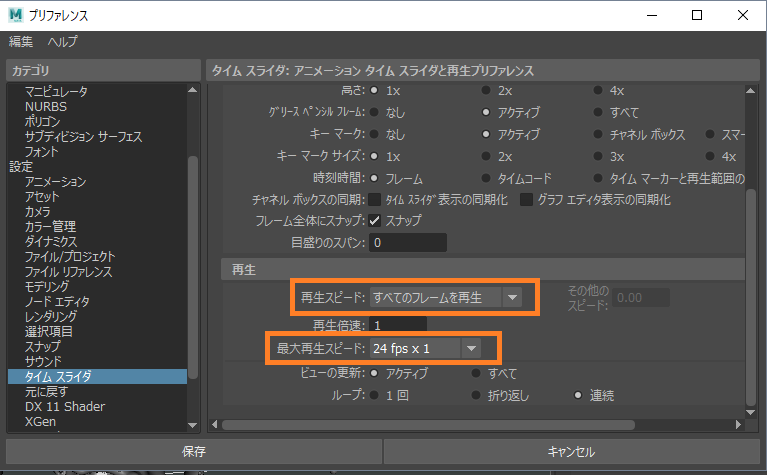Enable タイム スライダ表示の同期化 checkbox

[x=375, y=200]
